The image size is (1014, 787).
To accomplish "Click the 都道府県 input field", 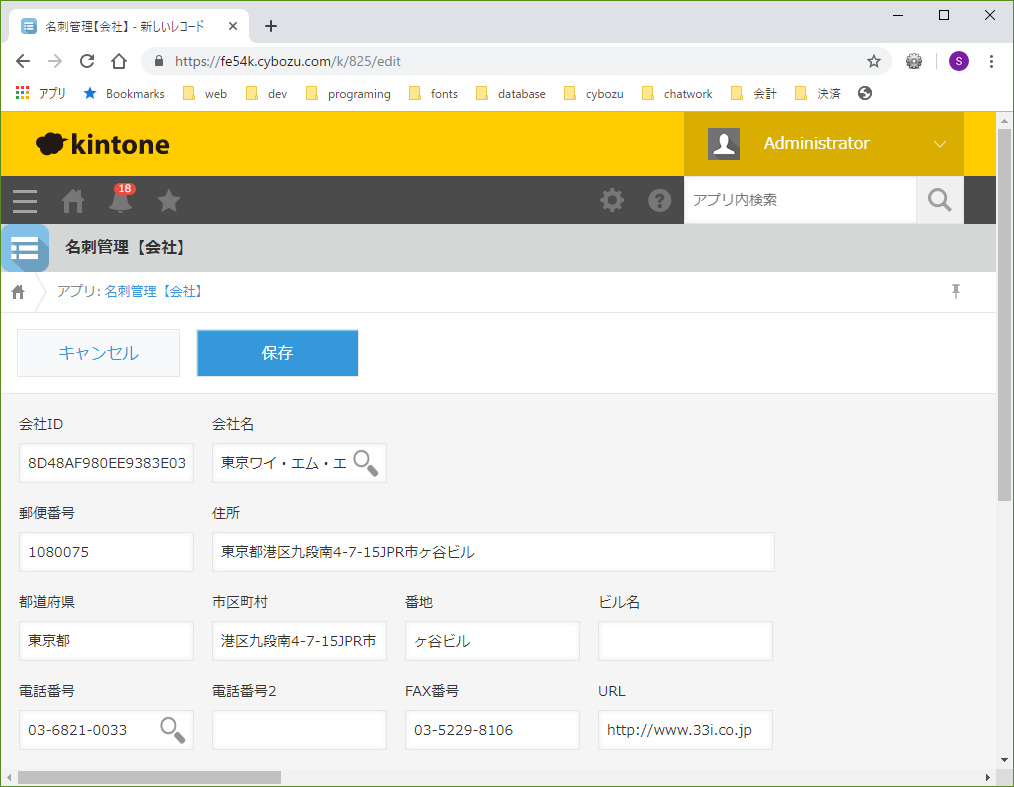I will pyautogui.click(x=107, y=641).
